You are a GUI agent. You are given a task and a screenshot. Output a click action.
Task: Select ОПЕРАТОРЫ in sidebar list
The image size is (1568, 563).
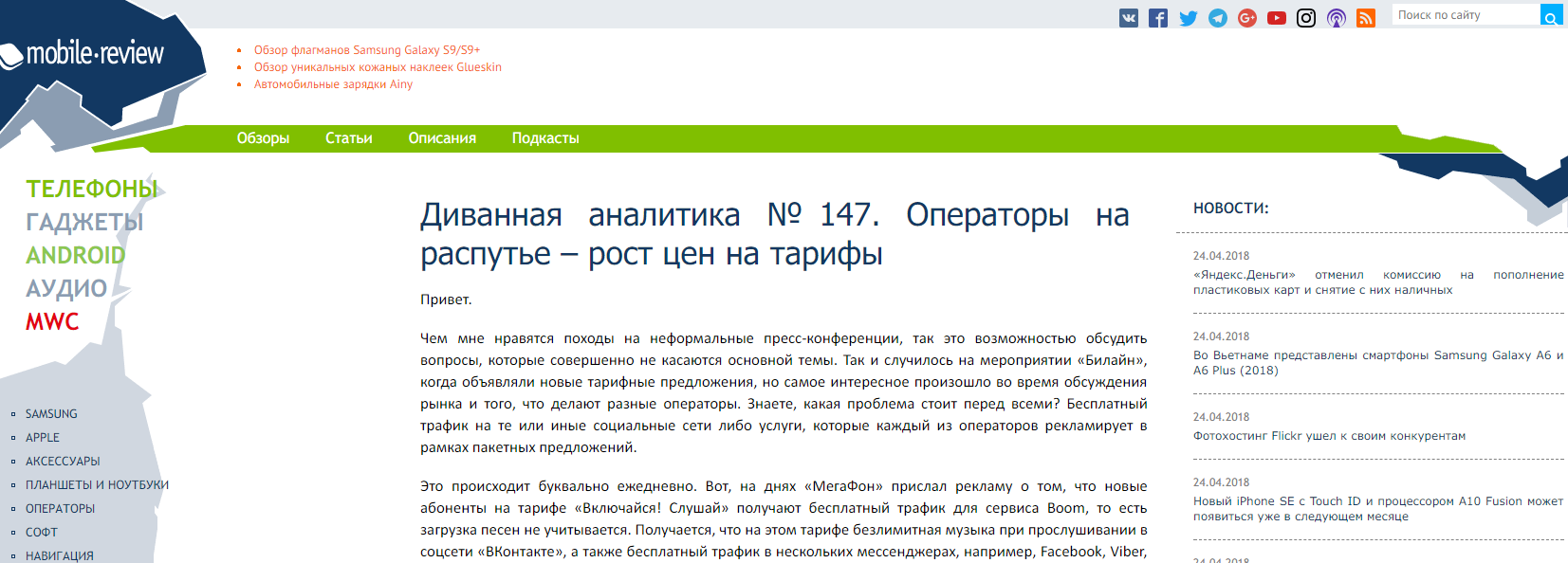tap(61, 509)
